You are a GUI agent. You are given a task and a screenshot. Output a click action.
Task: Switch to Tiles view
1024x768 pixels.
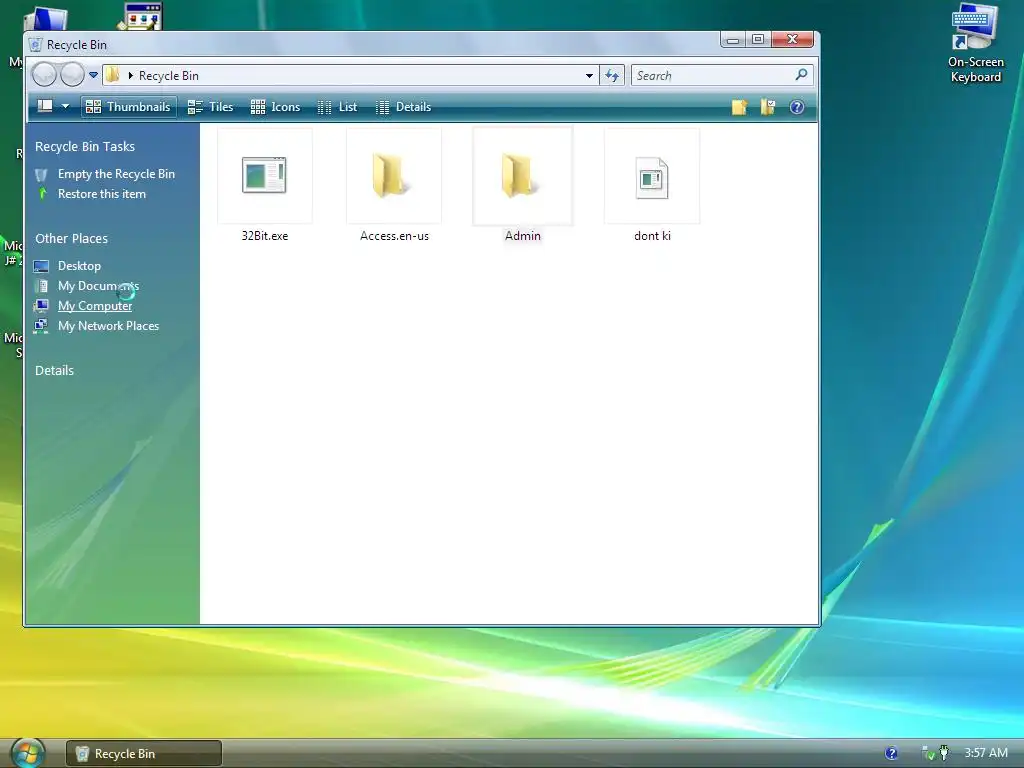click(210, 106)
